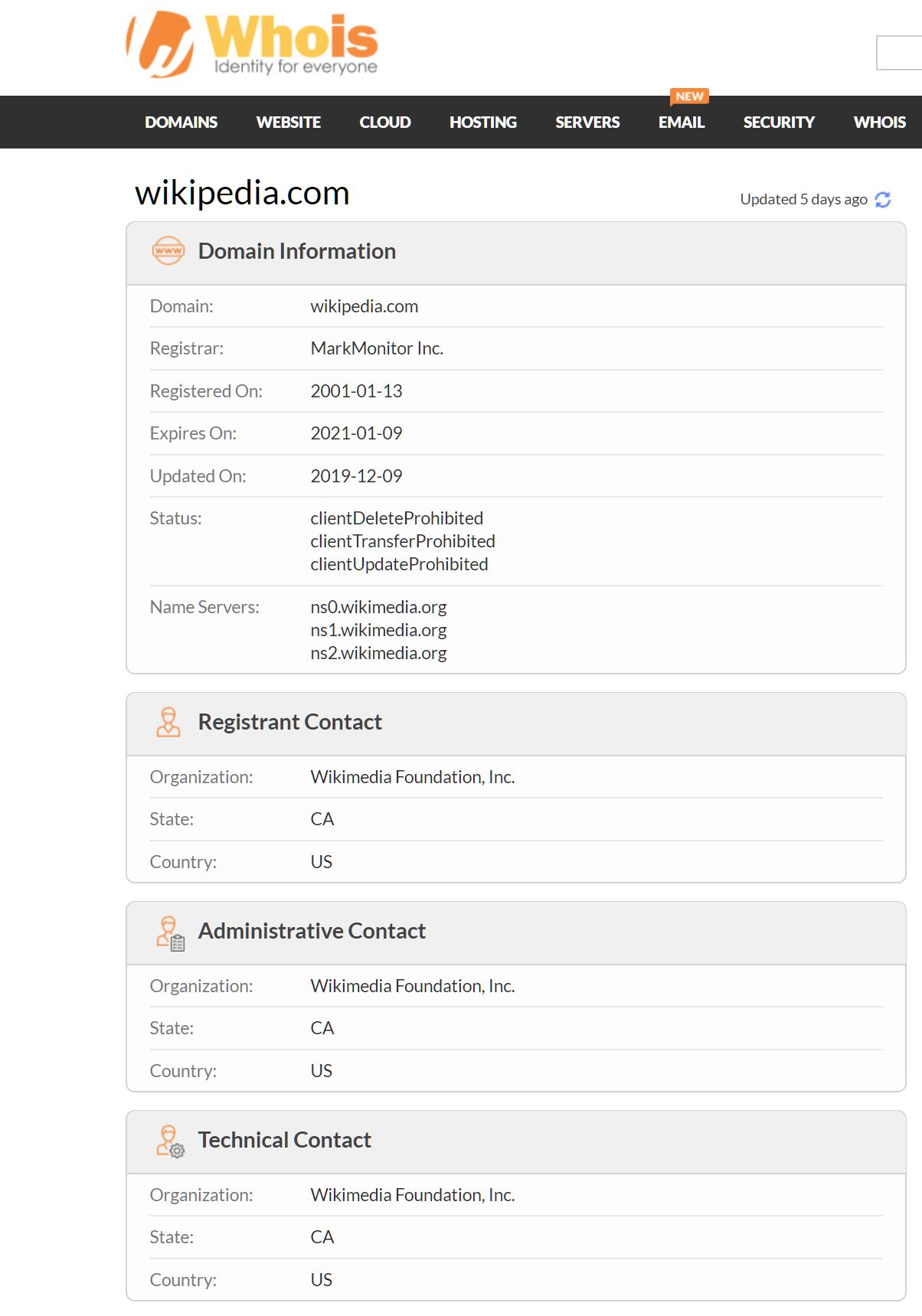This screenshot has width=922, height=1316.
Task: Click the search input box at top right
Action: [900, 53]
